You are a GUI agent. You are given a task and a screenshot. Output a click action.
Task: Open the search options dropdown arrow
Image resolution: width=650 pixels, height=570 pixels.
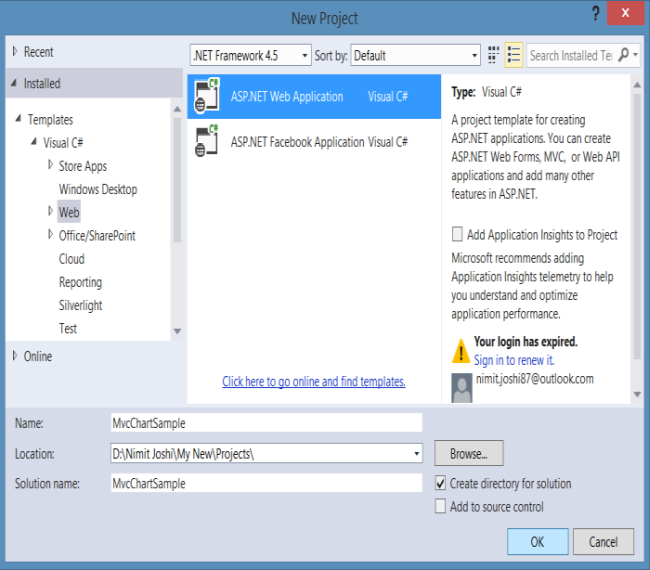(x=635, y=55)
